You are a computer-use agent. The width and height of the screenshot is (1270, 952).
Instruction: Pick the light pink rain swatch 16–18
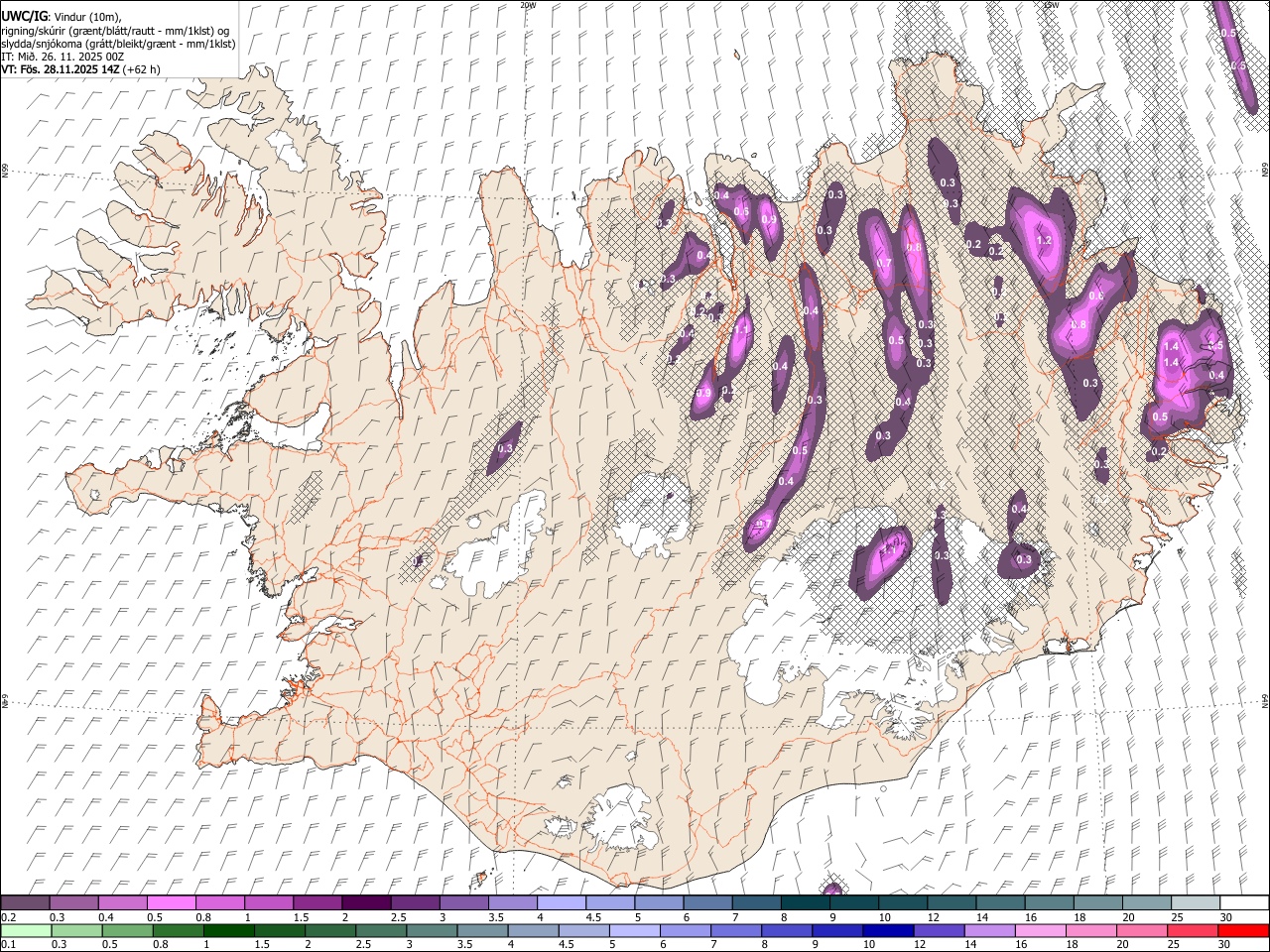click(1040, 930)
